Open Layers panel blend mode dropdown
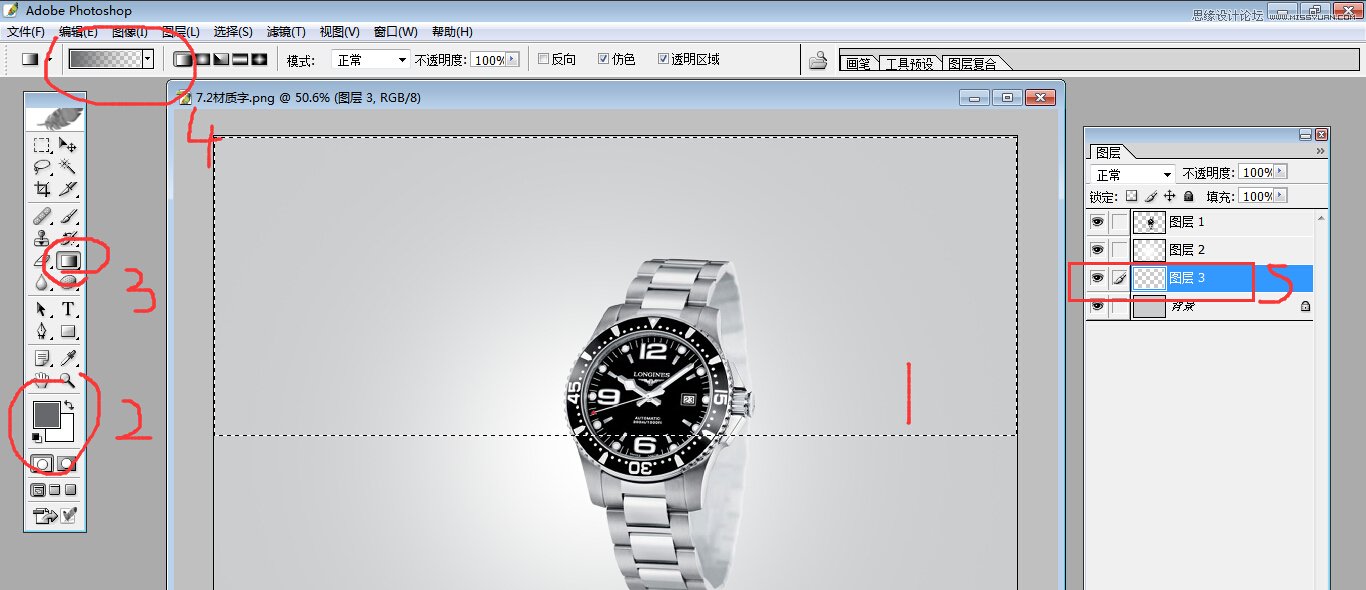Image resolution: width=1366 pixels, height=590 pixels. 1133,174
